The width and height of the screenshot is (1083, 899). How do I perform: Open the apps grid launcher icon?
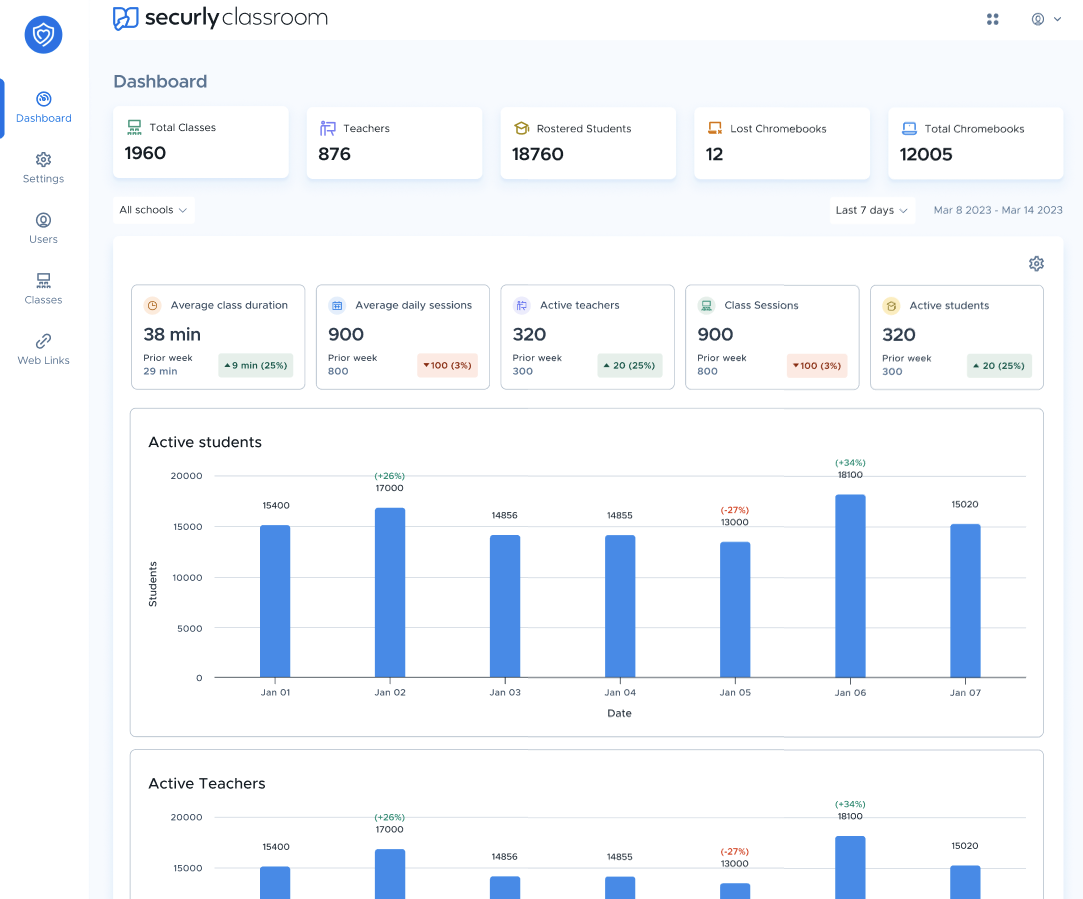(x=993, y=19)
